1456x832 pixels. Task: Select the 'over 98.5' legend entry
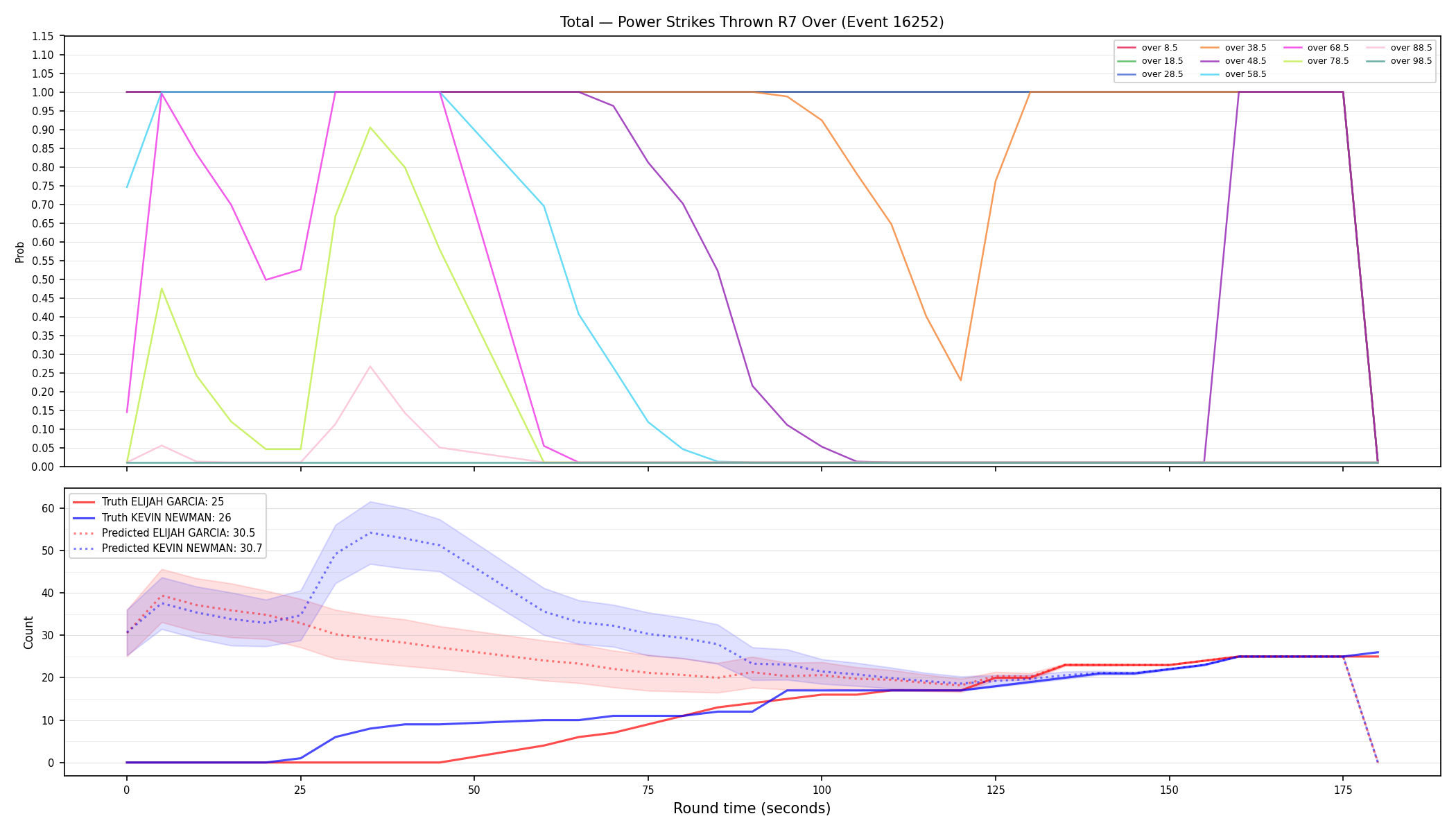coord(1399,61)
